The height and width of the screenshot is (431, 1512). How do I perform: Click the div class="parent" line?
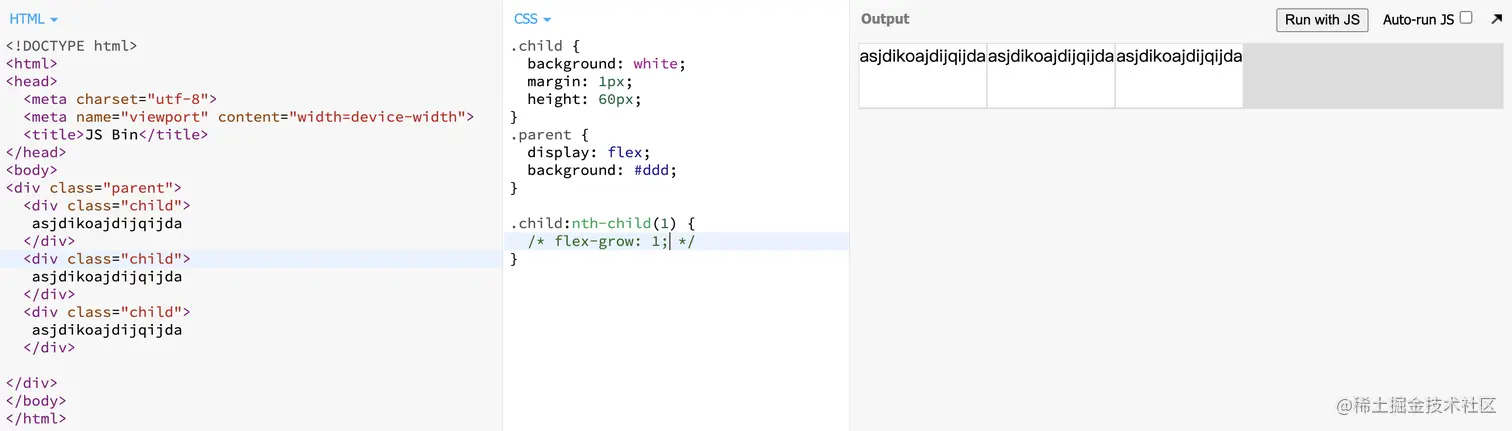94,187
